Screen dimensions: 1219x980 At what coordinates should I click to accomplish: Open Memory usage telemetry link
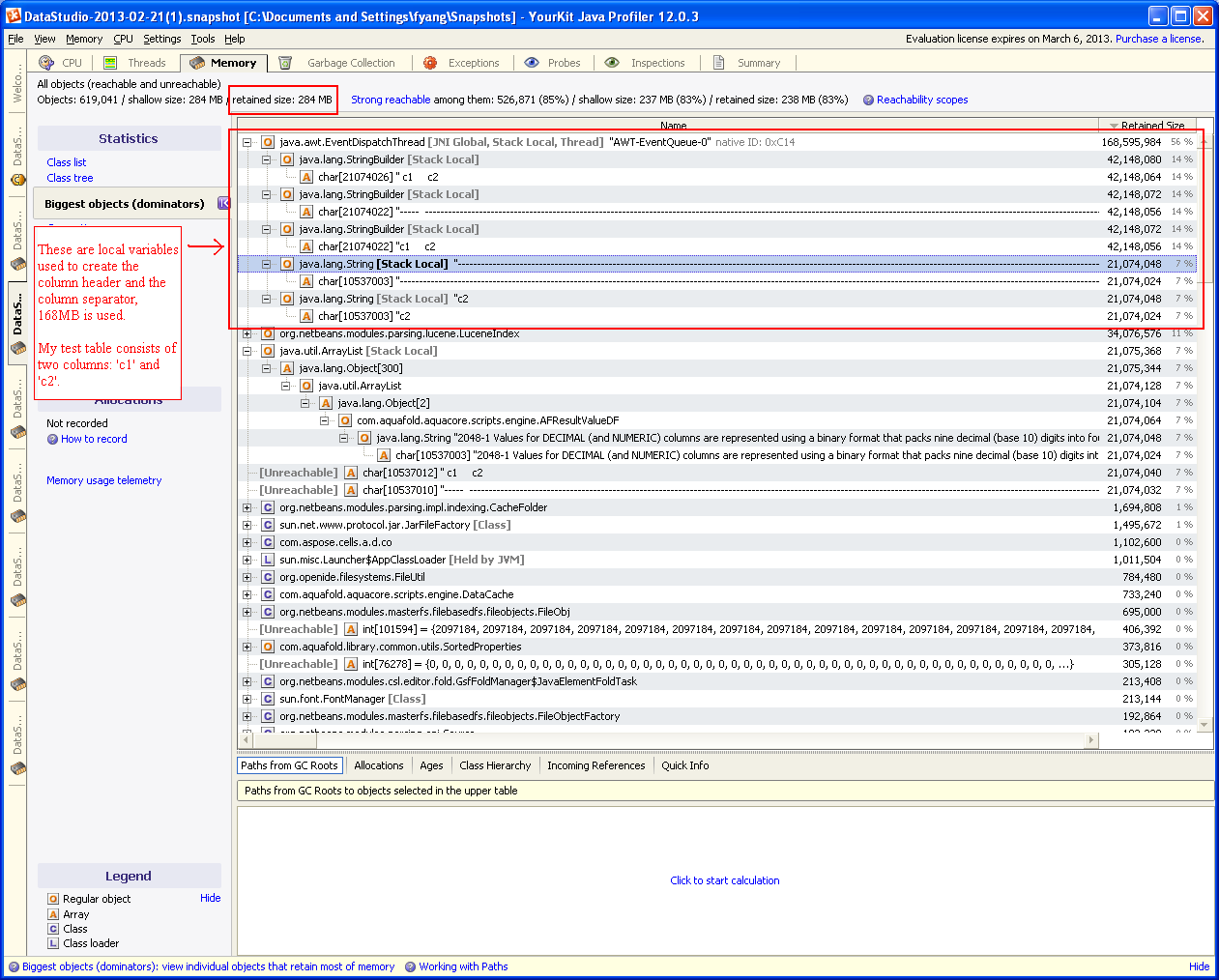point(104,480)
